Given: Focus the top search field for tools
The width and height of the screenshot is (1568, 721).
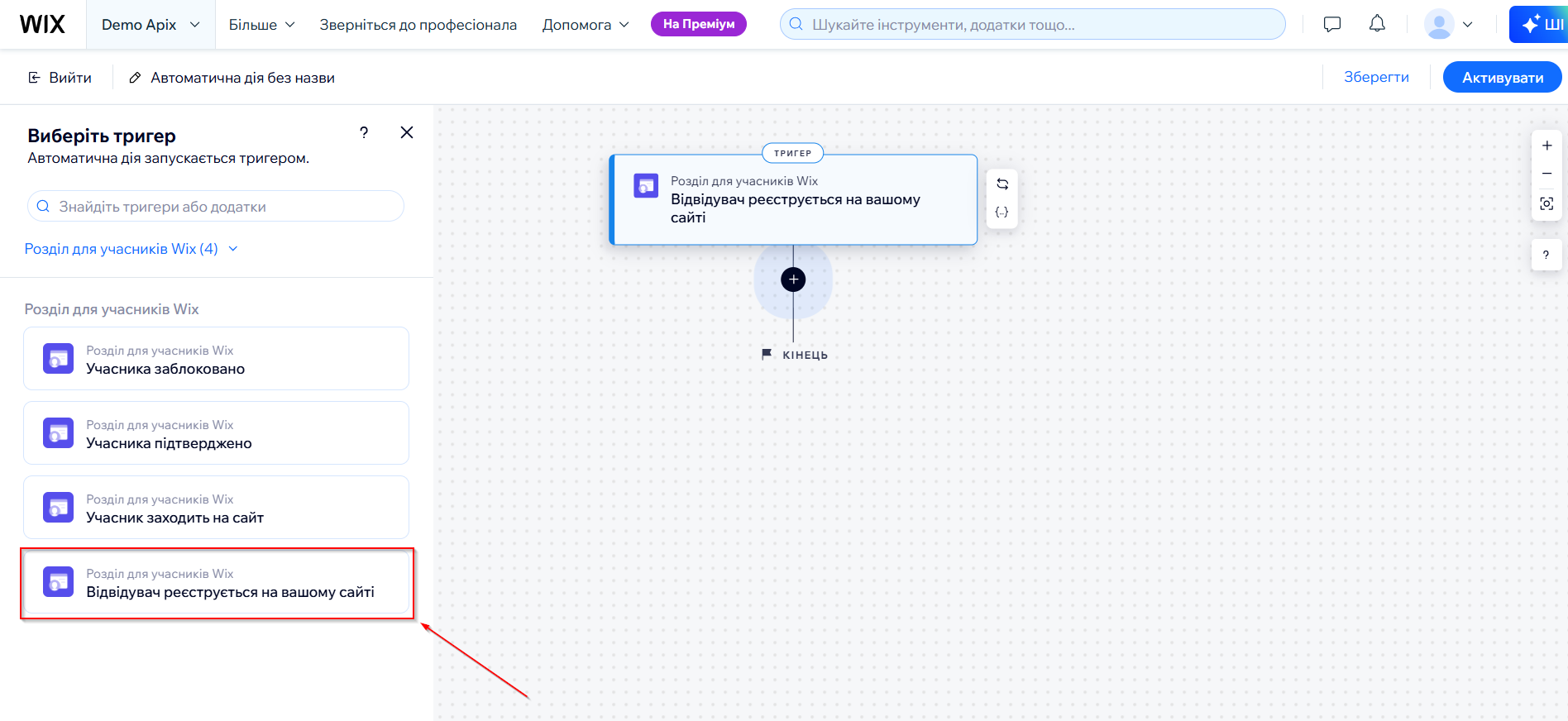Looking at the screenshot, I should [1032, 24].
